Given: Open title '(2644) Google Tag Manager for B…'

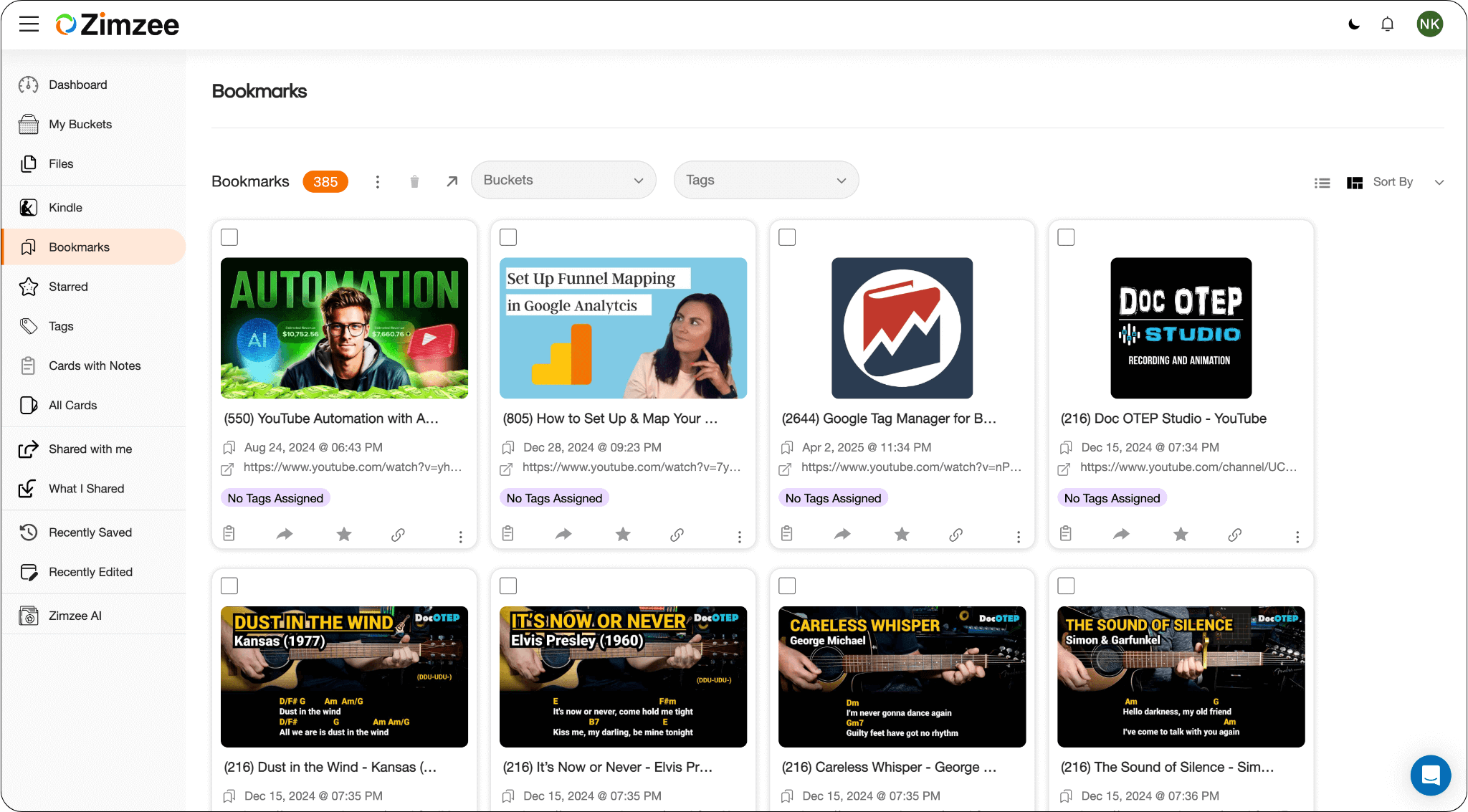Looking at the screenshot, I should [889, 419].
